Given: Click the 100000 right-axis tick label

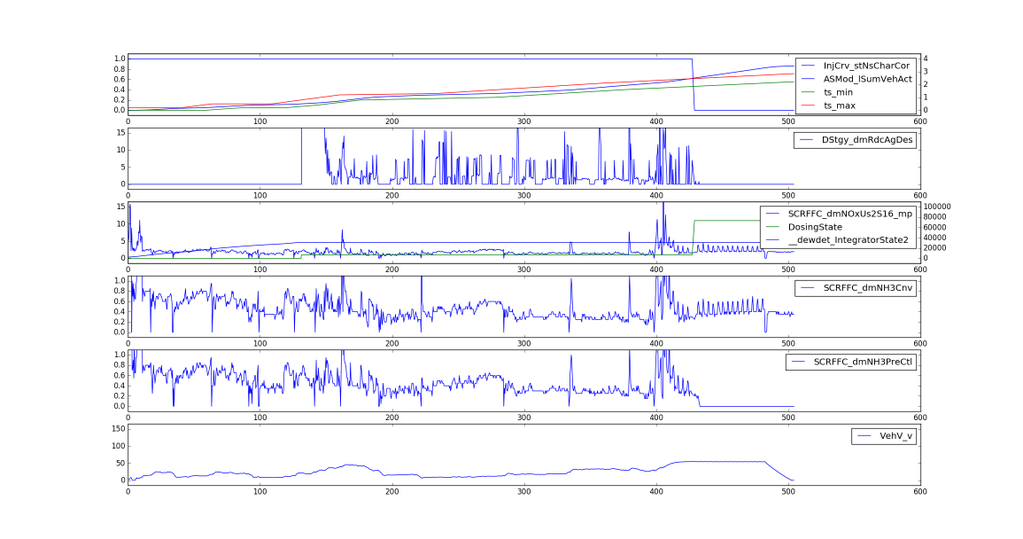Looking at the screenshot, I should [946, 207].
